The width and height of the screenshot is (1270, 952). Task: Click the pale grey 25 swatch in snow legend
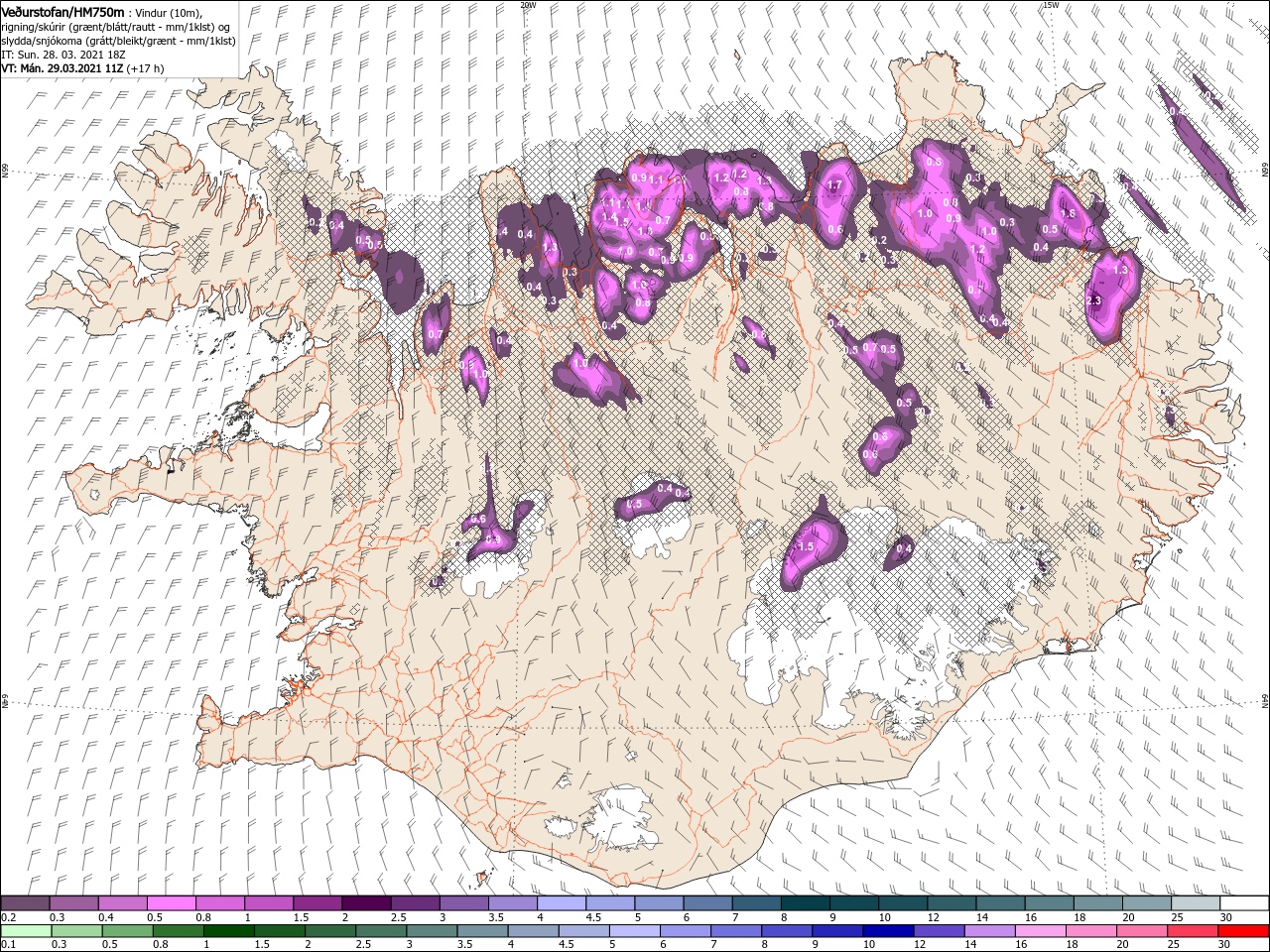point(1196,903)
